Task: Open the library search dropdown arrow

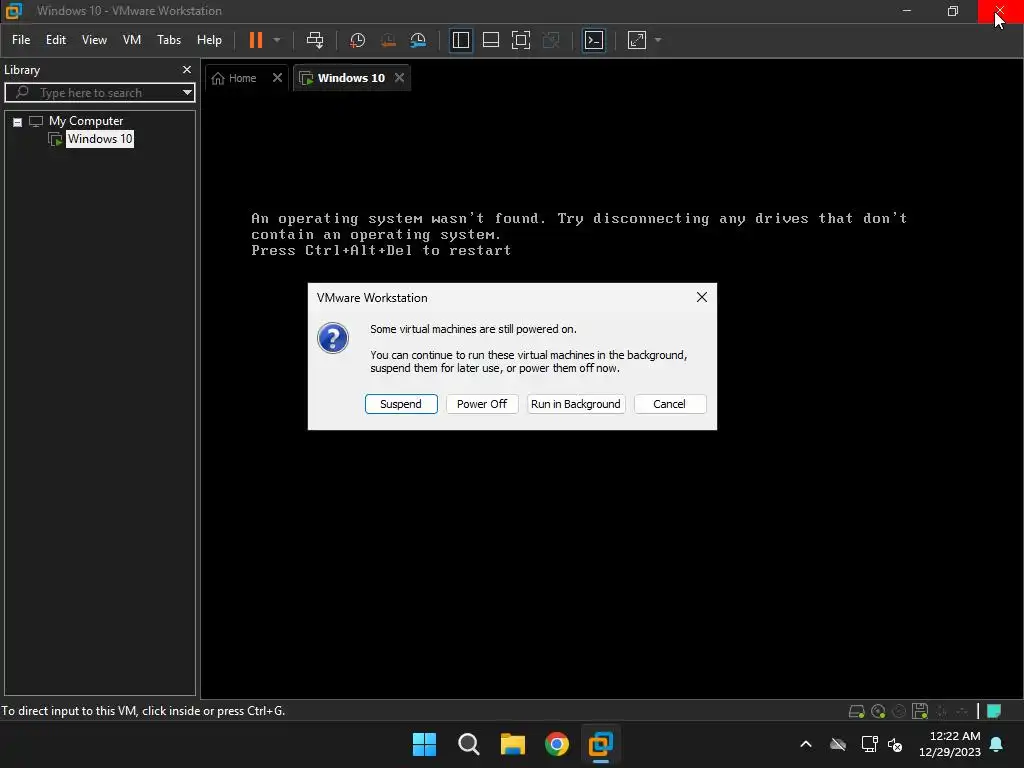Action: [x=187, y=93]
